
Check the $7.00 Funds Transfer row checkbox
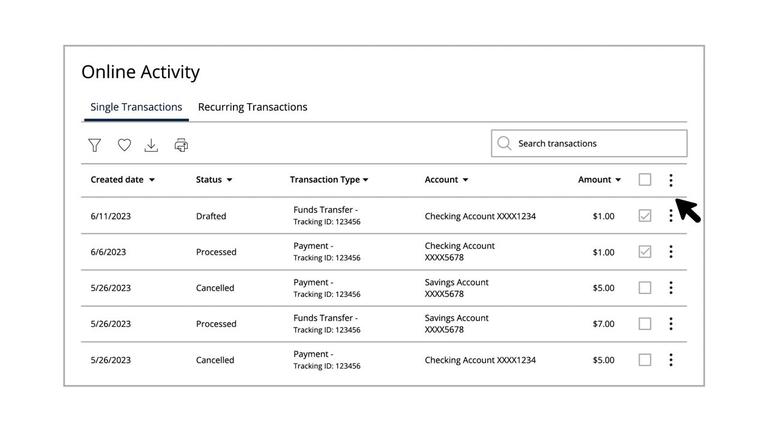tap(645, 324)
